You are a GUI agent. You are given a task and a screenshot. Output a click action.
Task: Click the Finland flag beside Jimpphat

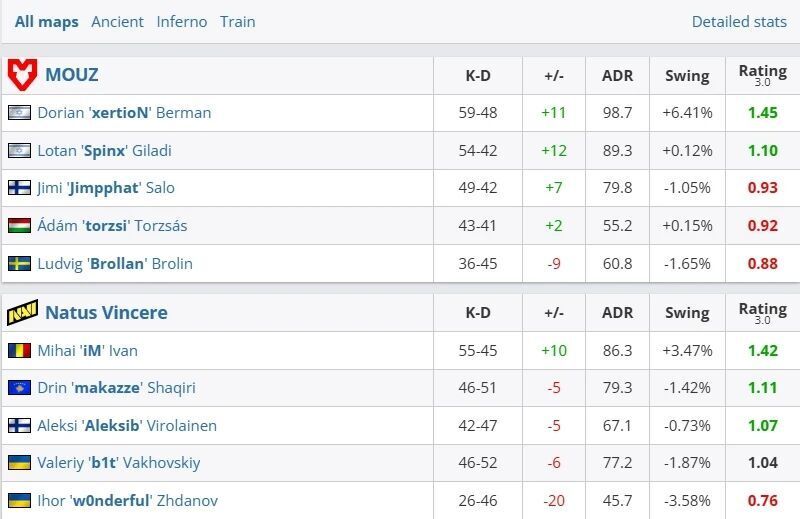click(19, 188)
